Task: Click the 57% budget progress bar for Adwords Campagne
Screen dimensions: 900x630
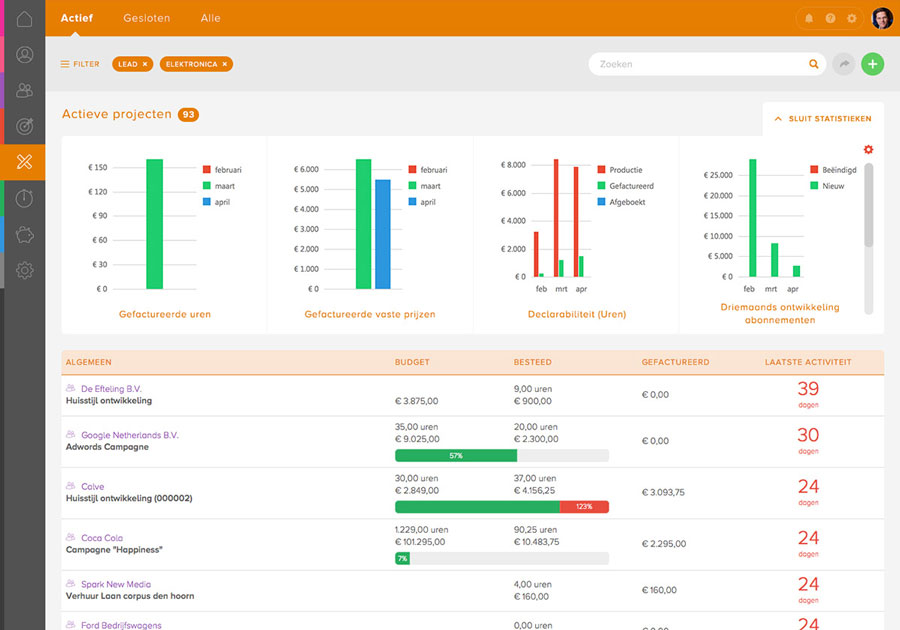Action: coord(456,455)
